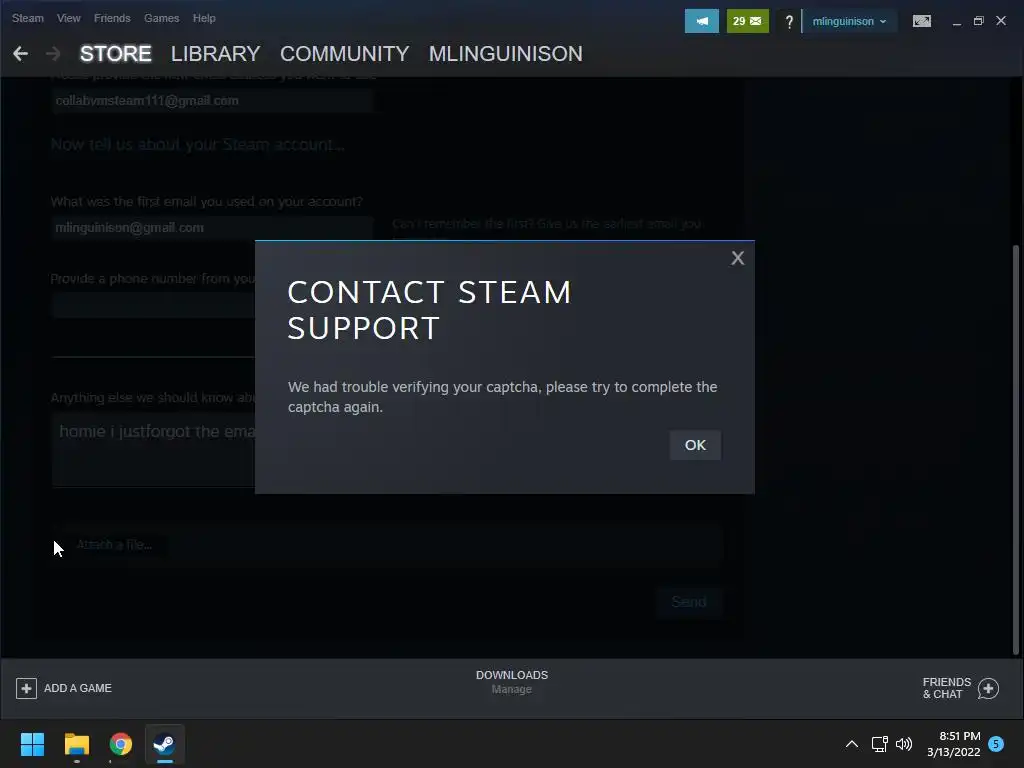Open the Games menu
1024x768 pixels.
[x=161, y=18]
